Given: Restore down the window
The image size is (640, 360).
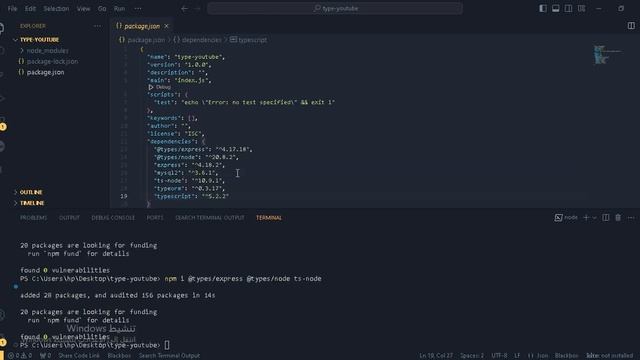Looking at the screenshot, I should pos(621,9).
